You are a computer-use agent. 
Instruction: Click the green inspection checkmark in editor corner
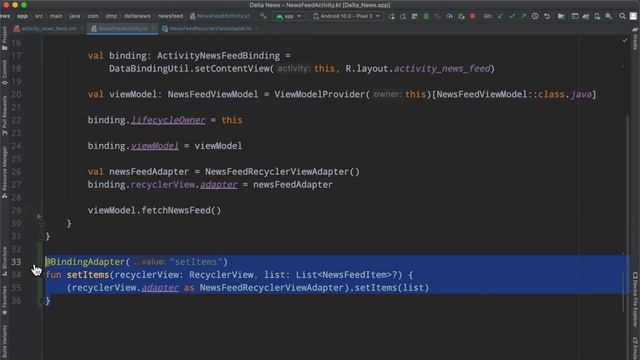[x=624, y=40]
